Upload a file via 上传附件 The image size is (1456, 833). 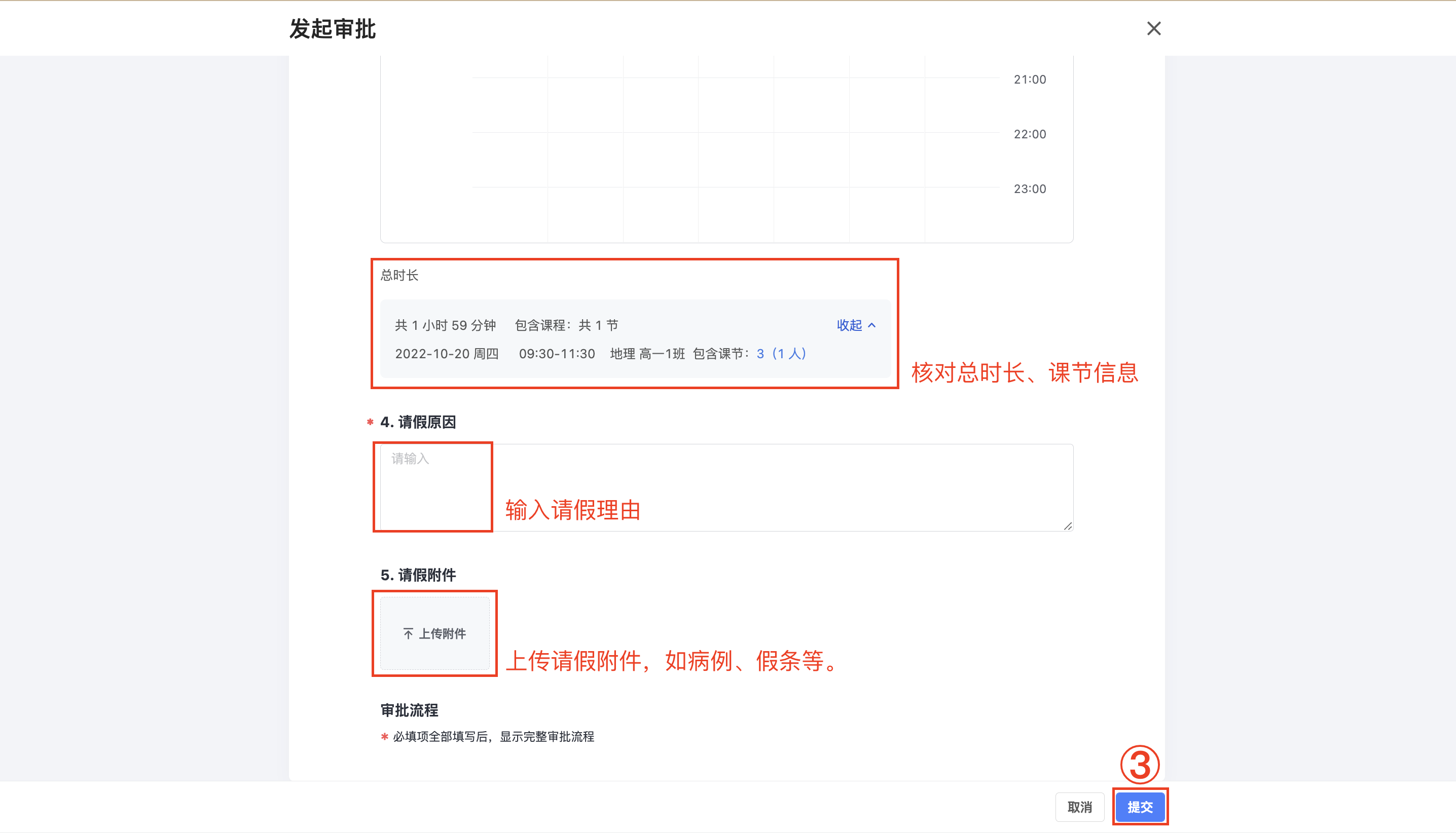coord(435,633)
